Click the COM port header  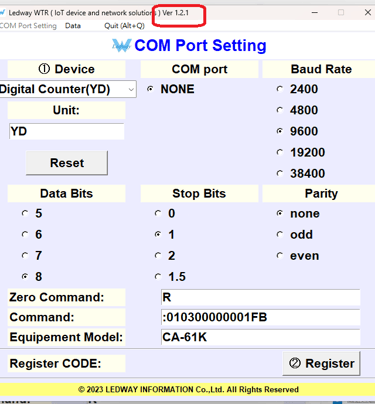pos(199,69)
